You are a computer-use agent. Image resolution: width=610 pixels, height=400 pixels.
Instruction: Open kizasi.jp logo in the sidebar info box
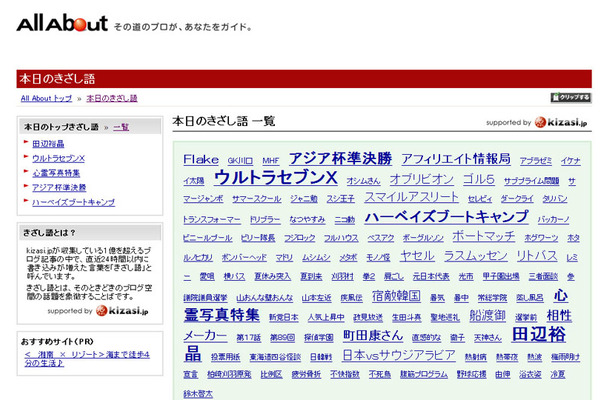pyautogui.click(x=122, y=311)
